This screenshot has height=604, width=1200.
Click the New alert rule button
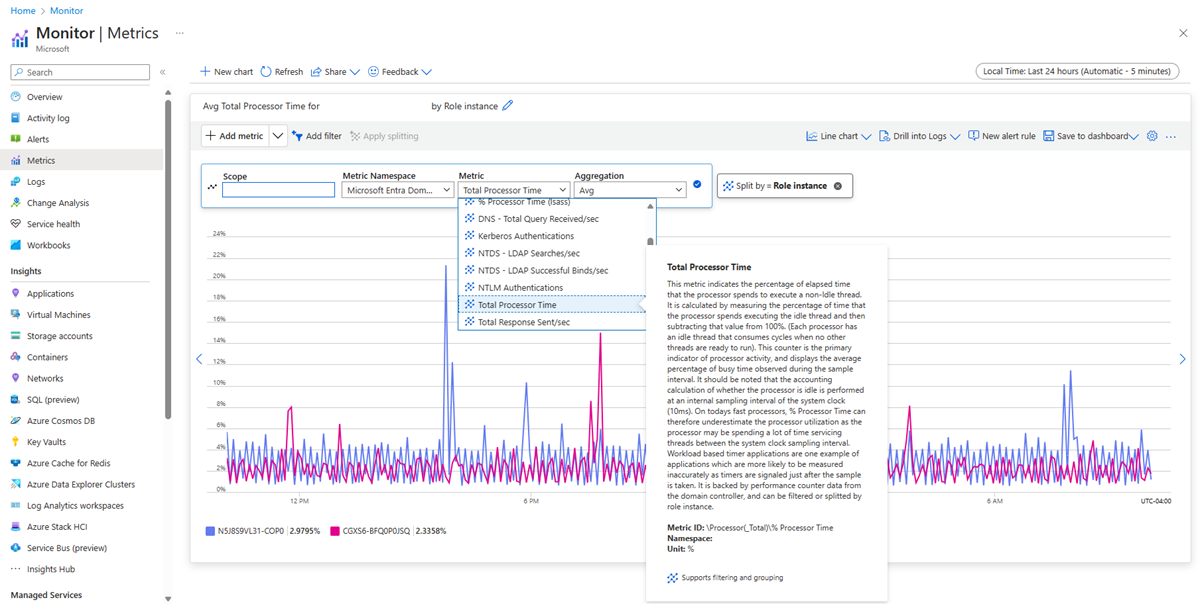(1002, 136)
